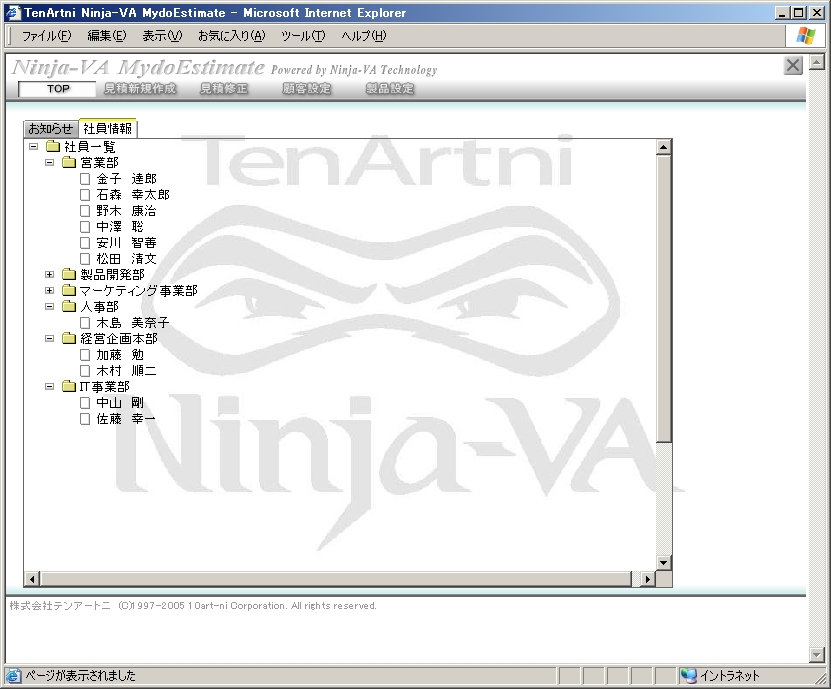
Task: Click the IT事業部 folder icon
Action: click(69, 386)
